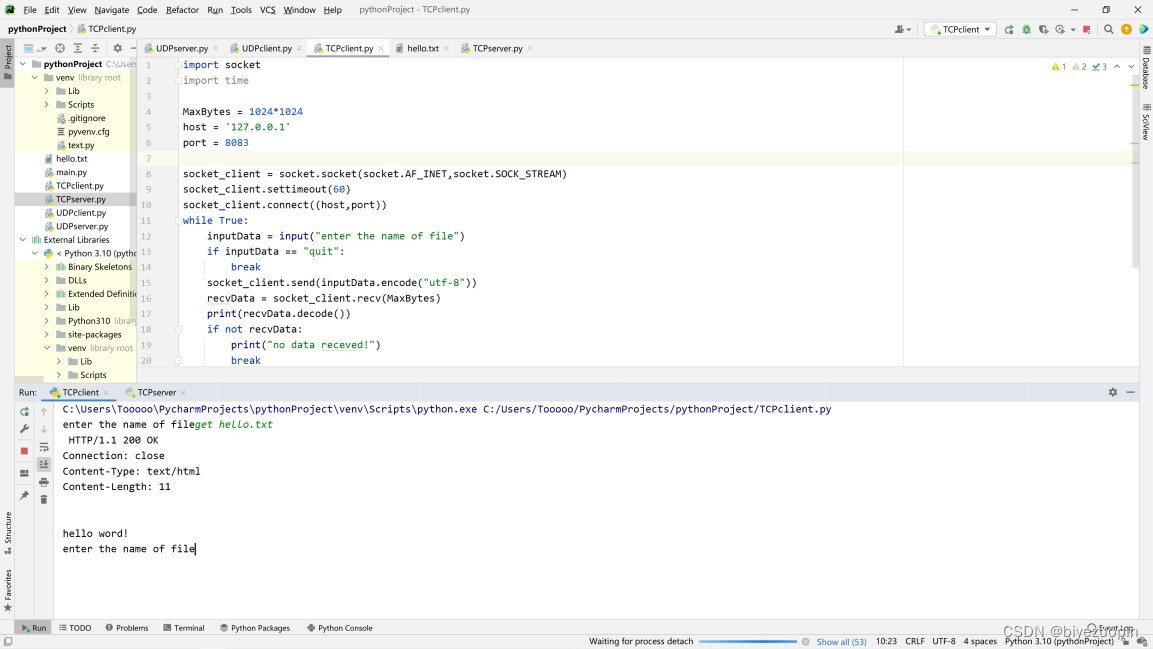Screen dimensions: 1153x649
Task: Collapse the External Libraries tree node
Action: [x=23, y=240]
